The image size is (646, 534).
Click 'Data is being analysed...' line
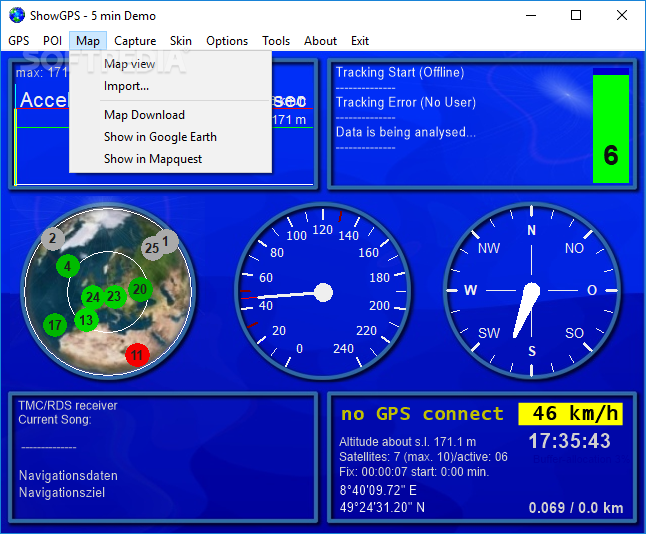tap(406, 132)
